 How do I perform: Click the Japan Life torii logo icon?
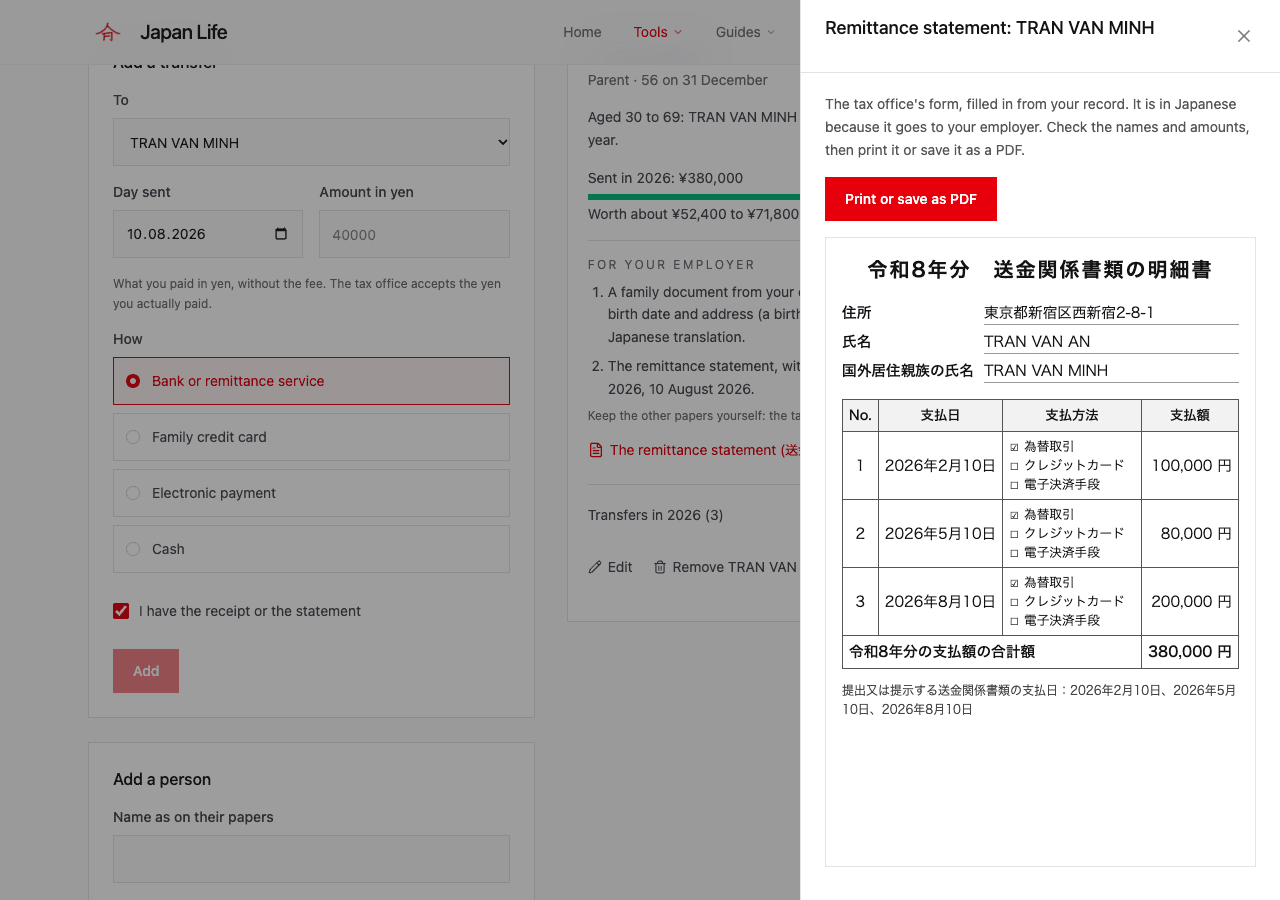click(108, 32)
